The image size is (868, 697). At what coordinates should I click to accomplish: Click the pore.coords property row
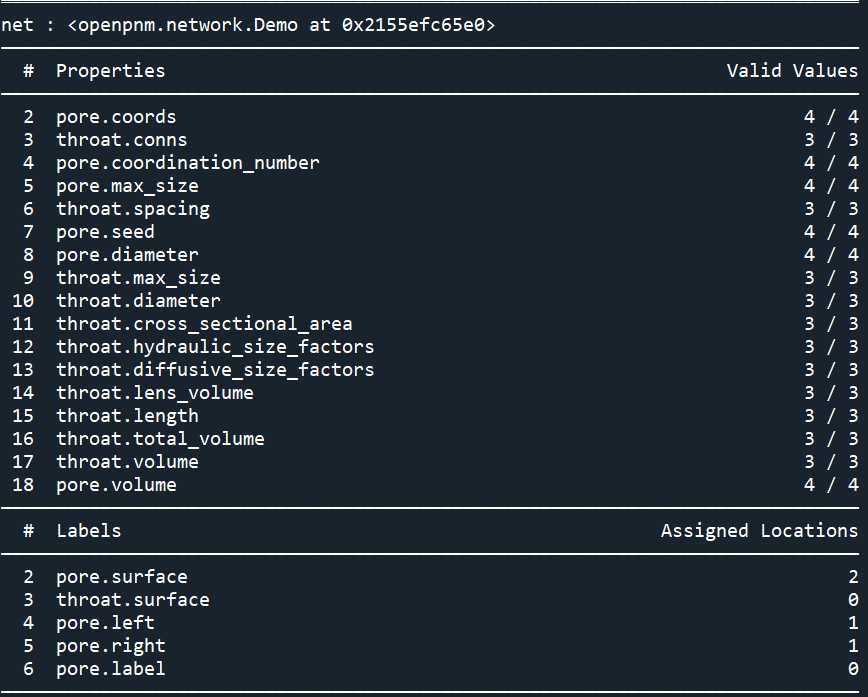coord(434,117)
